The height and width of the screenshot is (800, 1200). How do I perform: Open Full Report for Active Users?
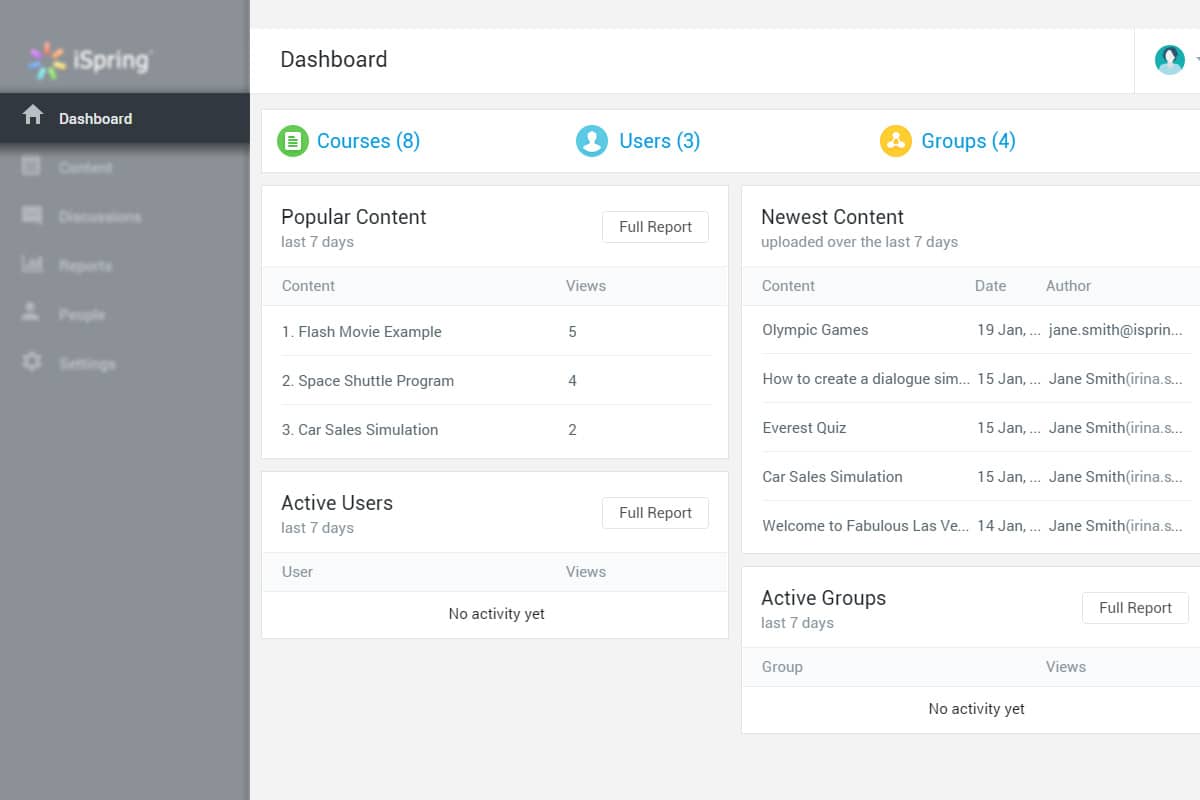tap(655, 513)
